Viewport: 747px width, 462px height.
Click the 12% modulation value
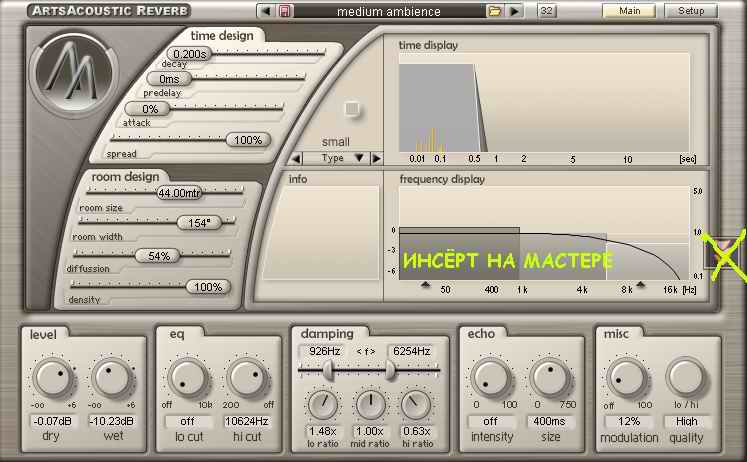[x=628, y=421]
